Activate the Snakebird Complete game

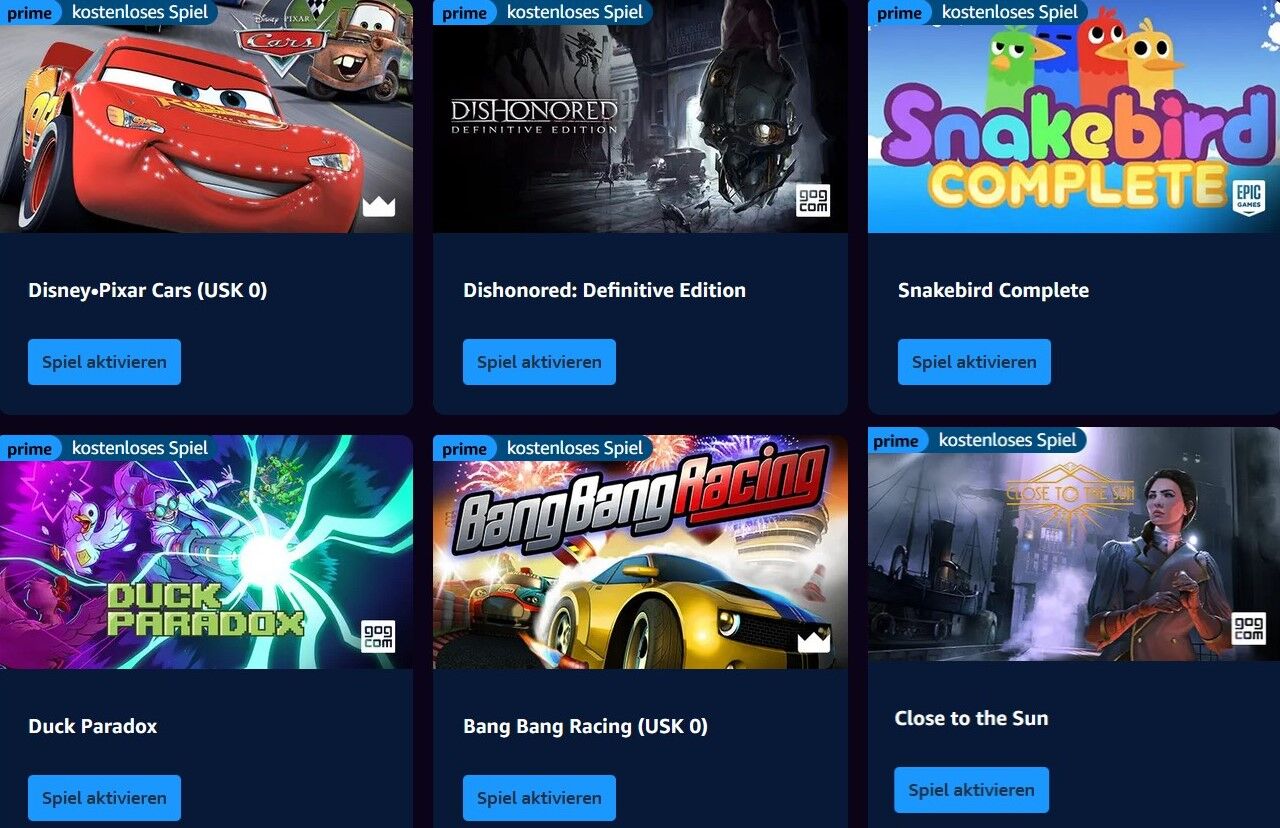(x=974, y=362)
